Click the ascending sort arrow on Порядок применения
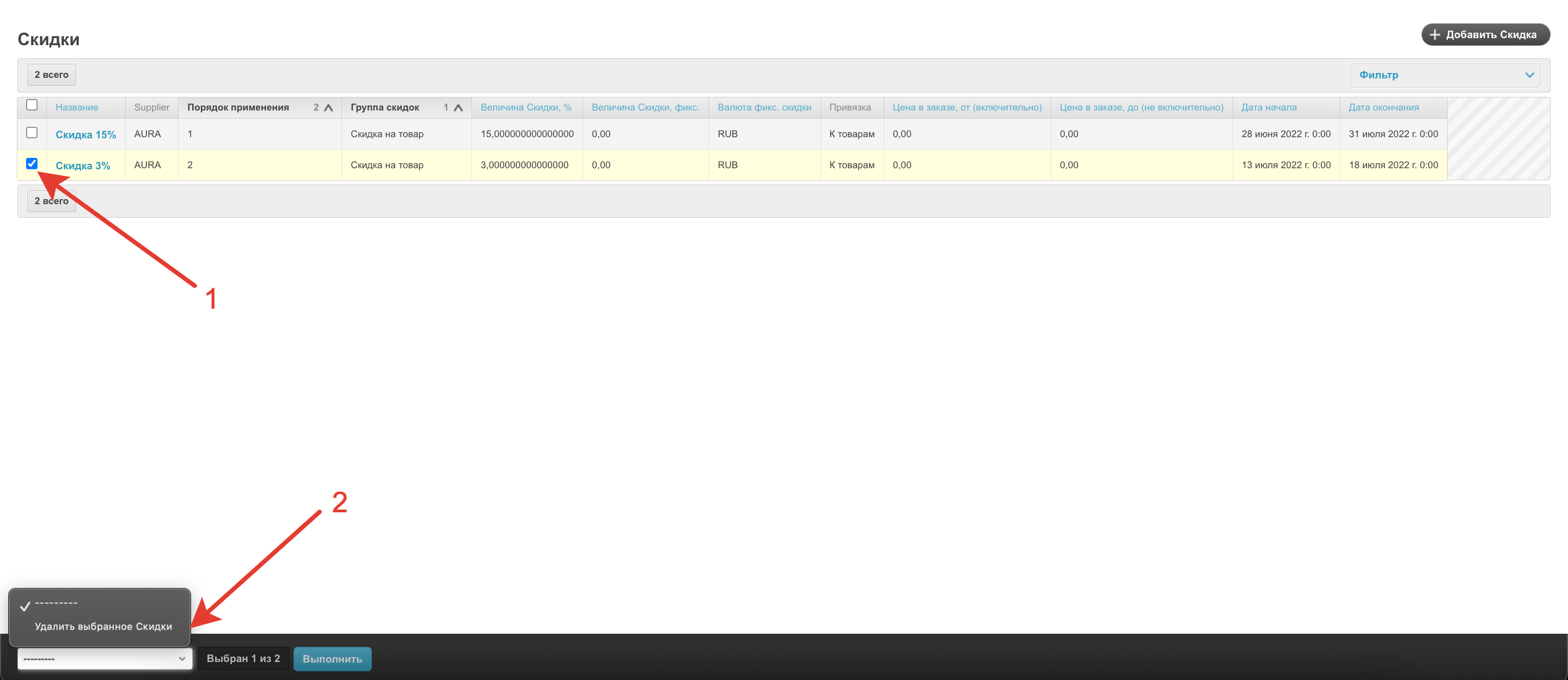The width and height of the screenshot is (1568, 680). pyautogui.click(x=328, y=108)
